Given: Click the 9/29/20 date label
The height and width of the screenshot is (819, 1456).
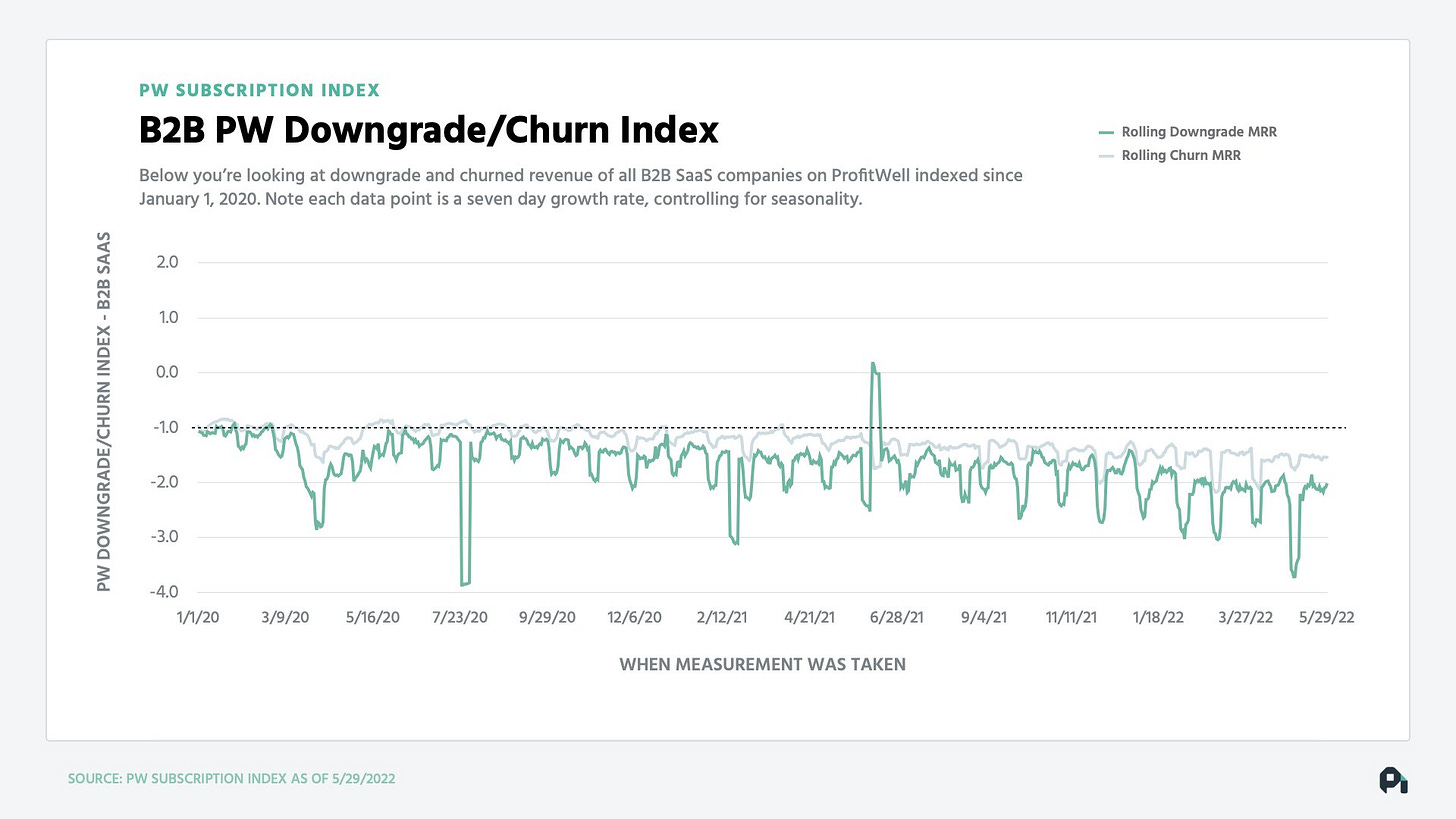Looking at the screenshot, I should click(x=546, y=617).
